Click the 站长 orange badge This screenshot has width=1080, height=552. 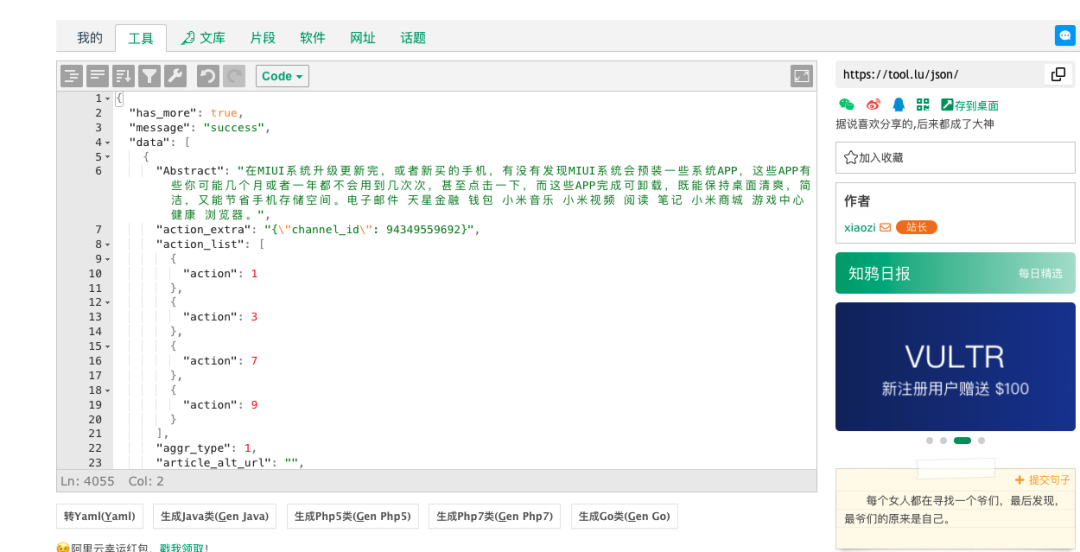916,227
